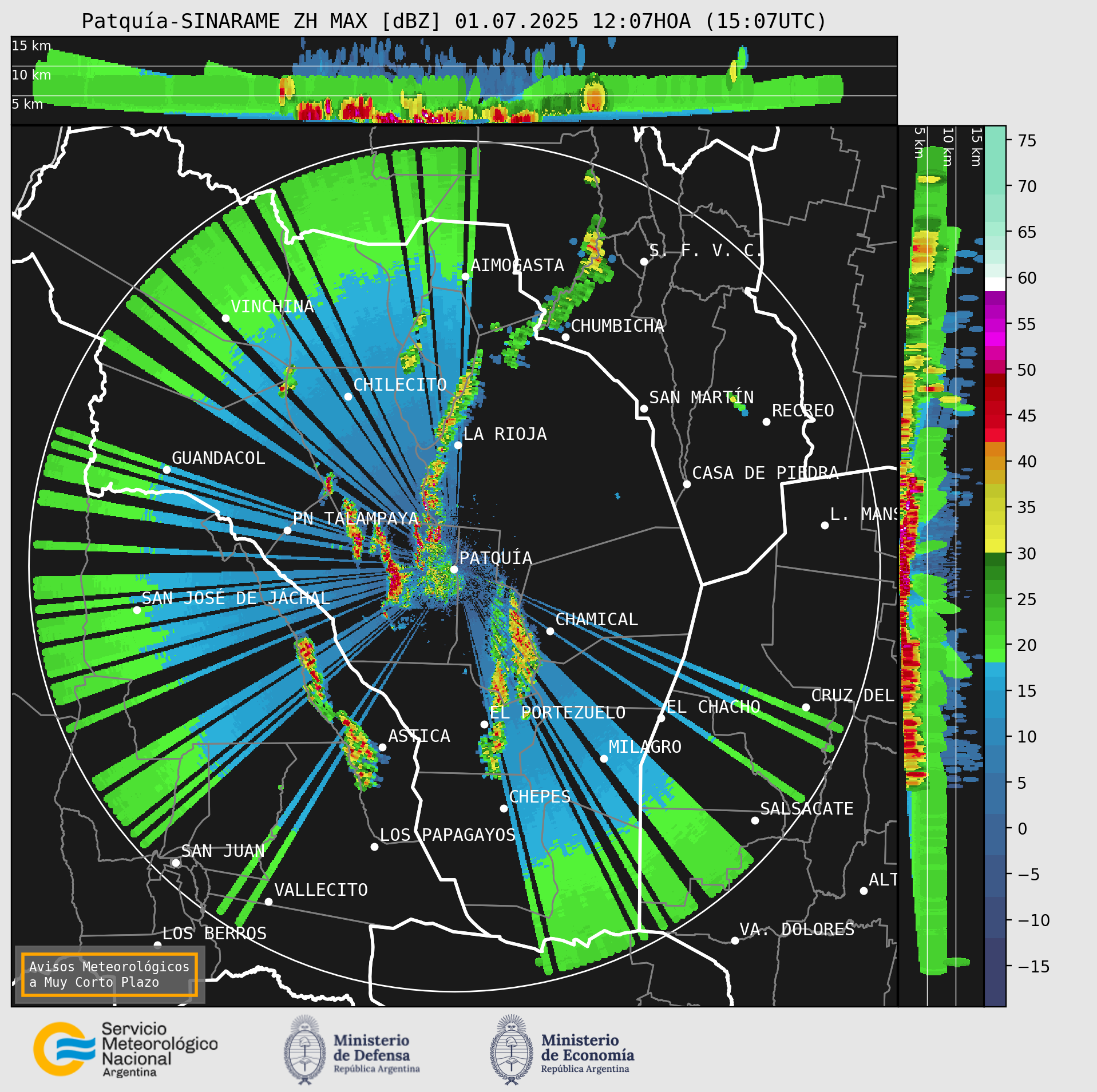Click the GUANDACOL city label
Screen dimensions: 1097x1092
pos(218,458)
